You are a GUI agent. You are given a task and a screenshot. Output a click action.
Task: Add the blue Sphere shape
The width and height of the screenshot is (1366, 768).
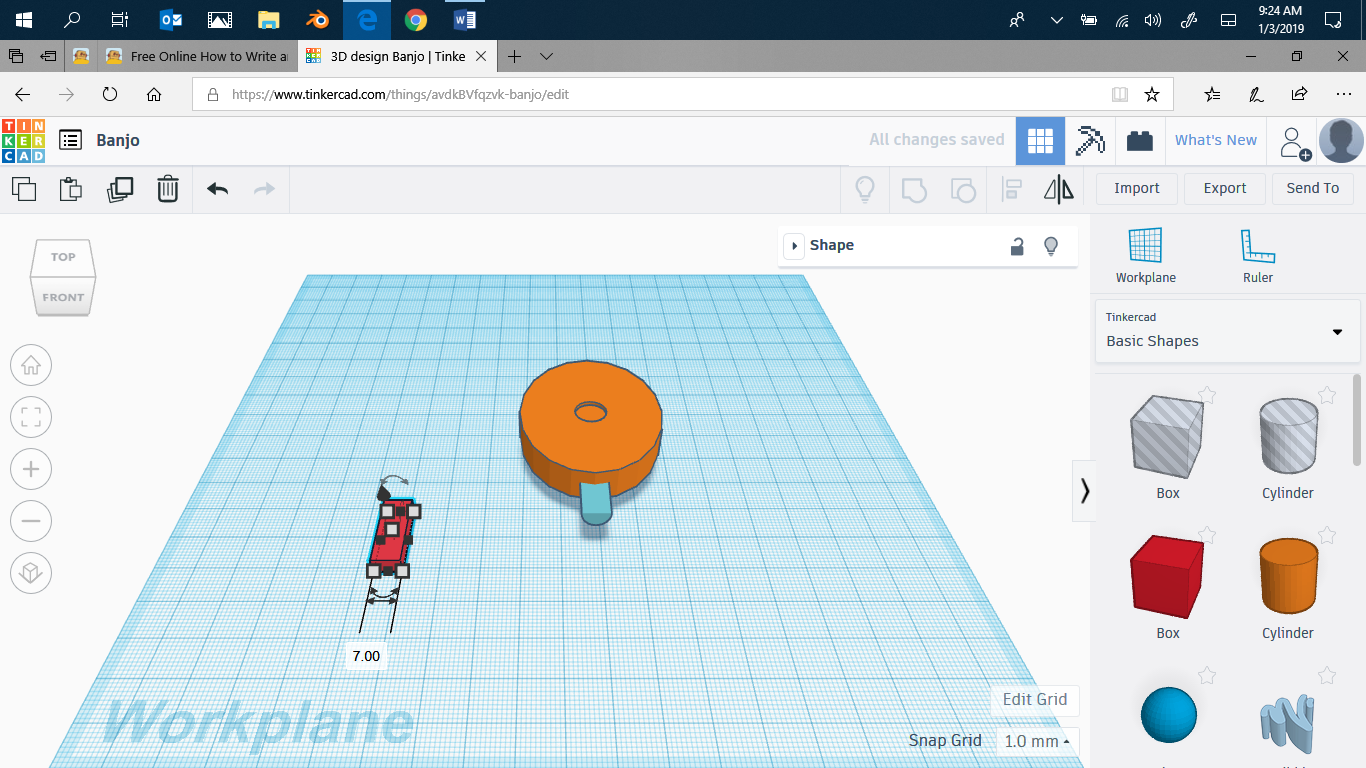click(1168, 714)
